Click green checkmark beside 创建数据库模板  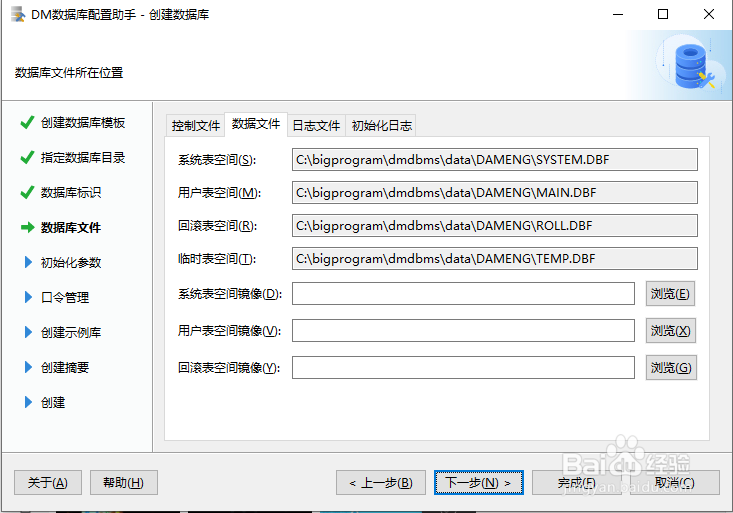pos(27,123)
